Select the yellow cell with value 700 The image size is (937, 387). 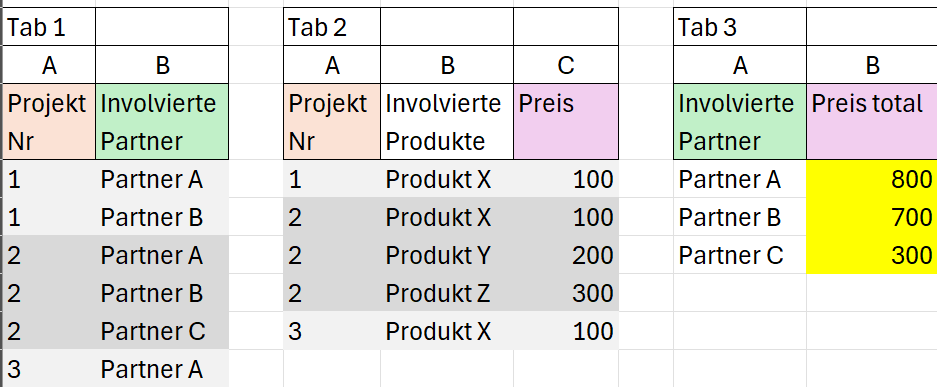pyautogui.click(x=872, y=217)
